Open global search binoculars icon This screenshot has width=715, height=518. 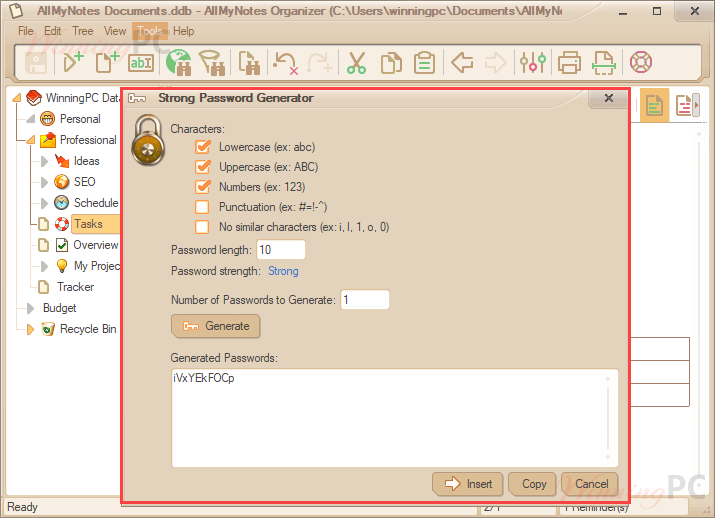pyautogui.click(x=178, y=62)
